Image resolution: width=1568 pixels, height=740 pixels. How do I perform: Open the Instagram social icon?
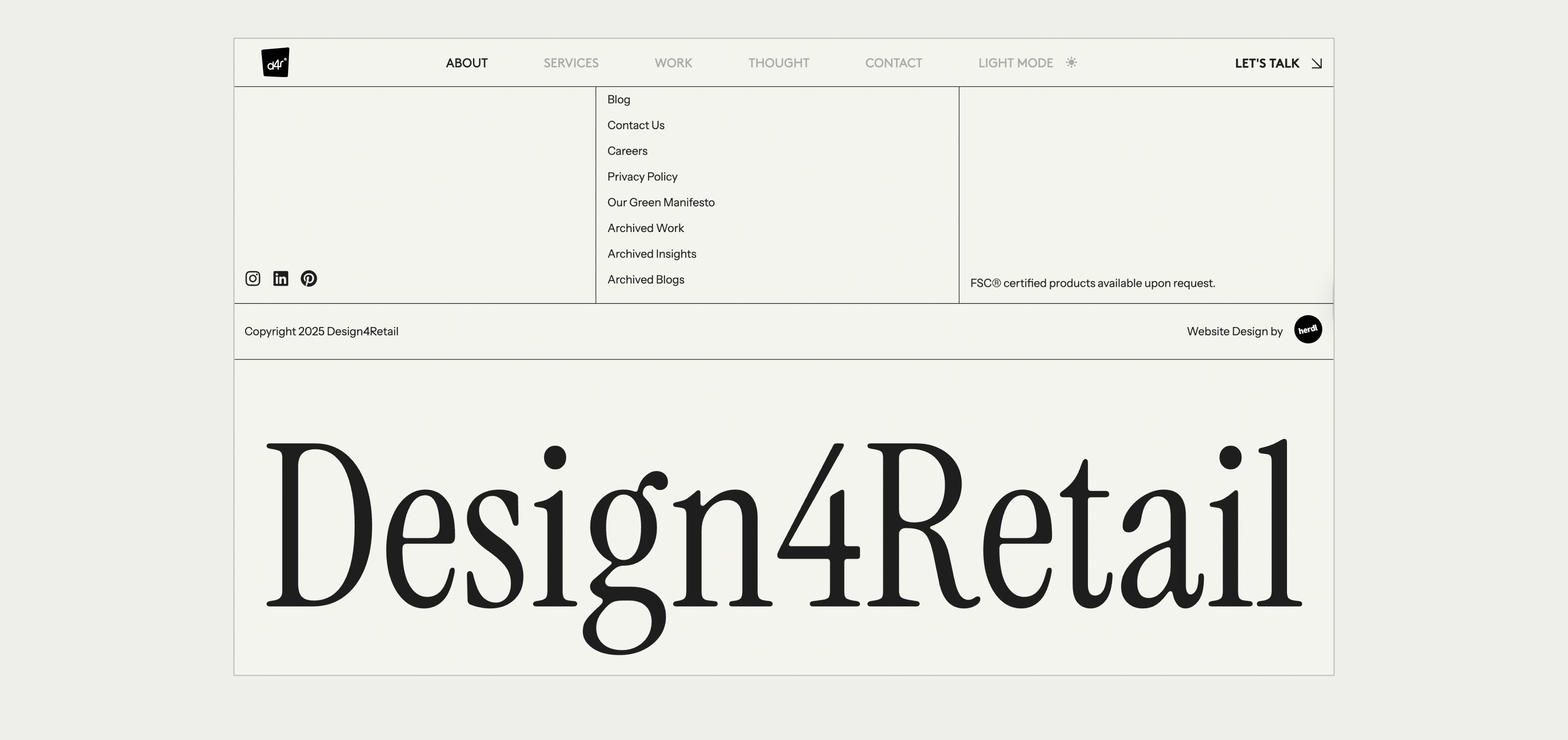[253, 279]
